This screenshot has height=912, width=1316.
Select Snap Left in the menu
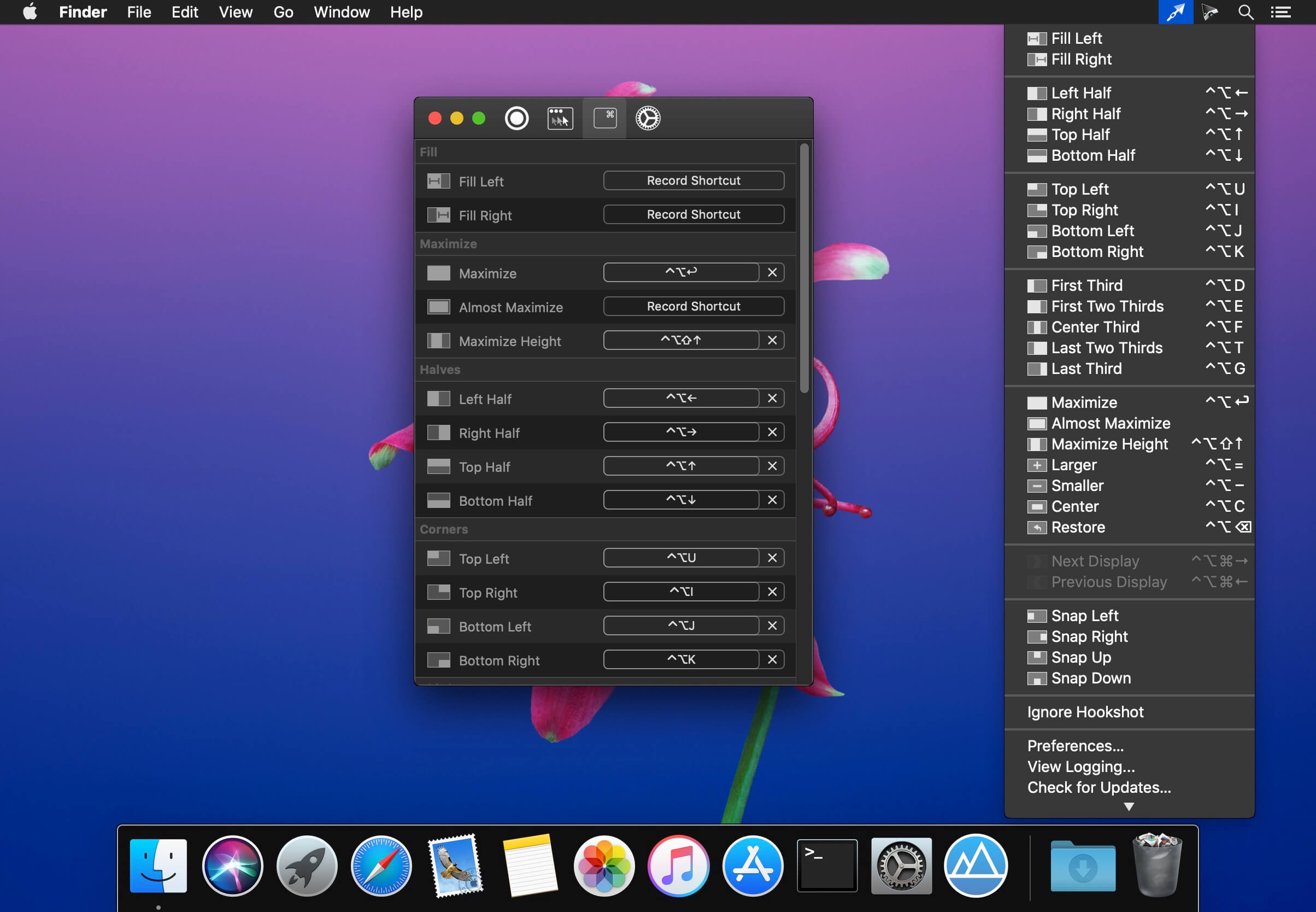(1084, 616)
